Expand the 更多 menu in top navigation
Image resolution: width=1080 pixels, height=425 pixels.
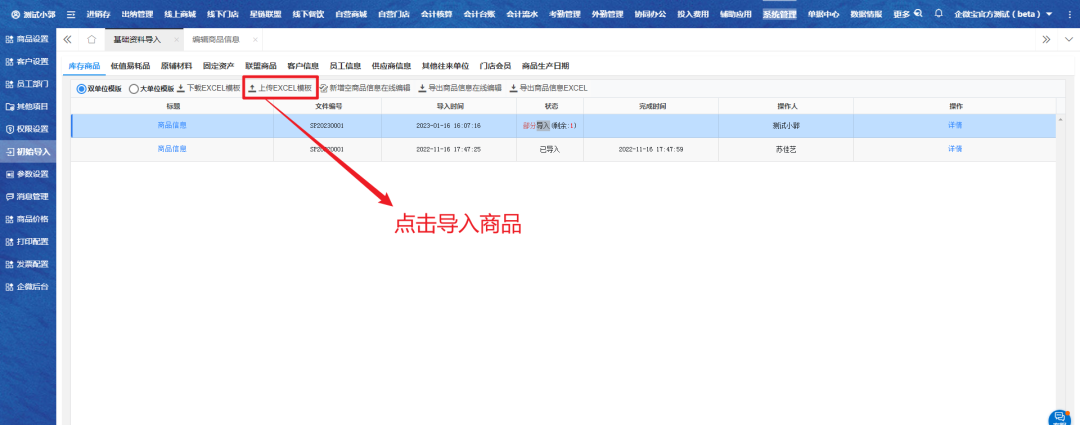[x=907, y=14]
